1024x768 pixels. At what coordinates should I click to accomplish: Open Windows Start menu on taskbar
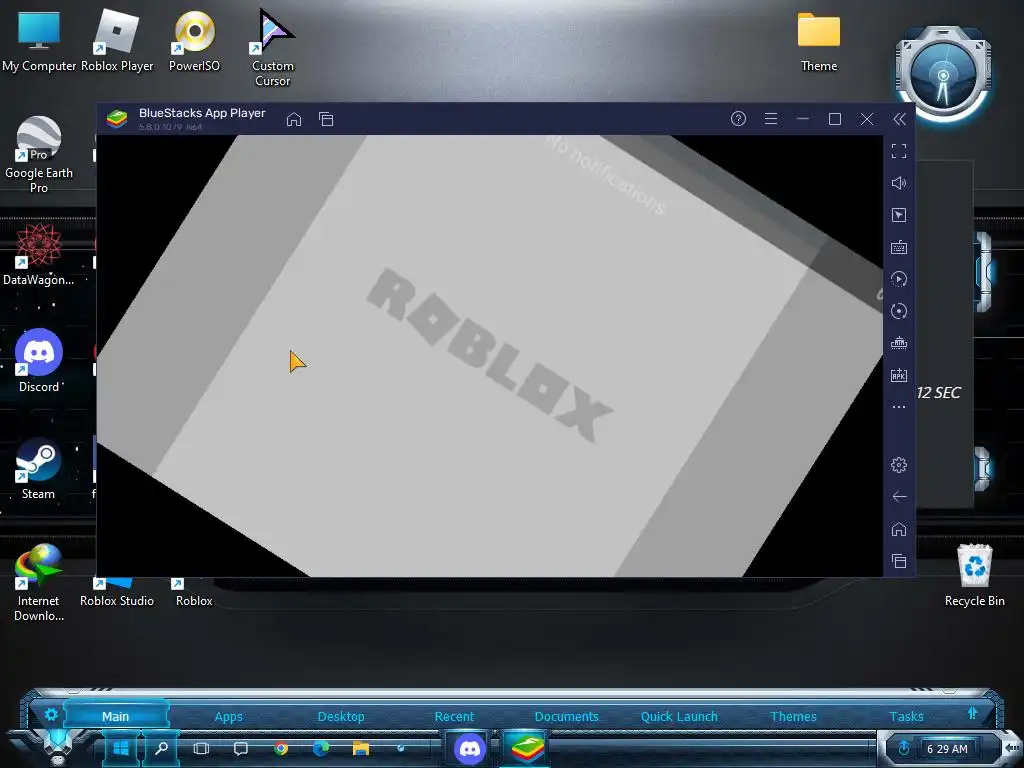[x=121, y=748]
